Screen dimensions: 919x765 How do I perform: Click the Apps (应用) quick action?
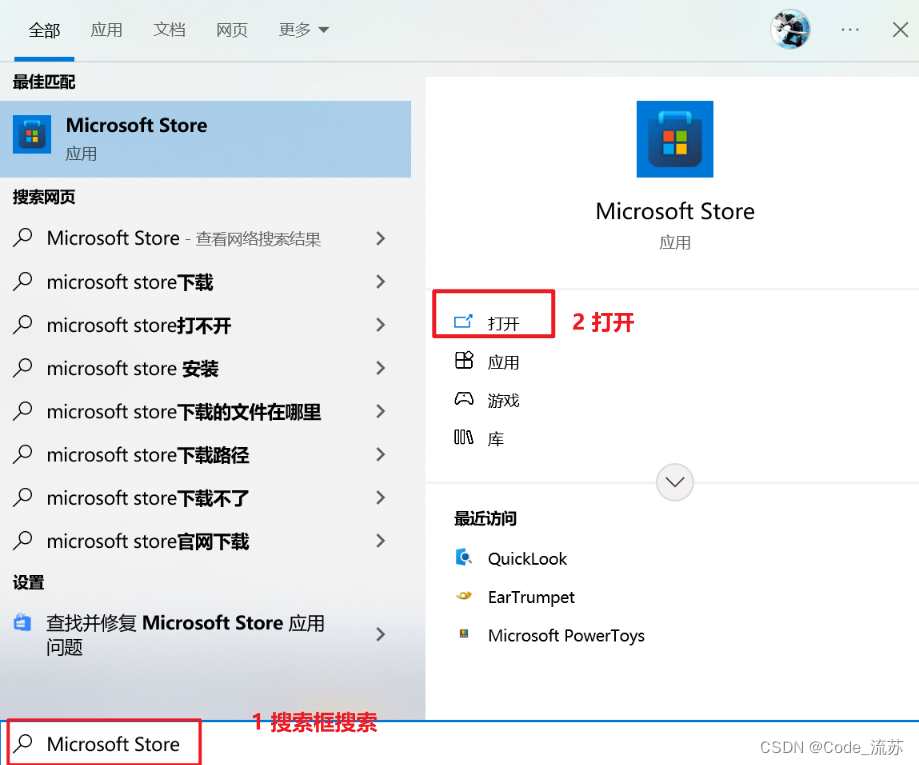coord(503,362)
